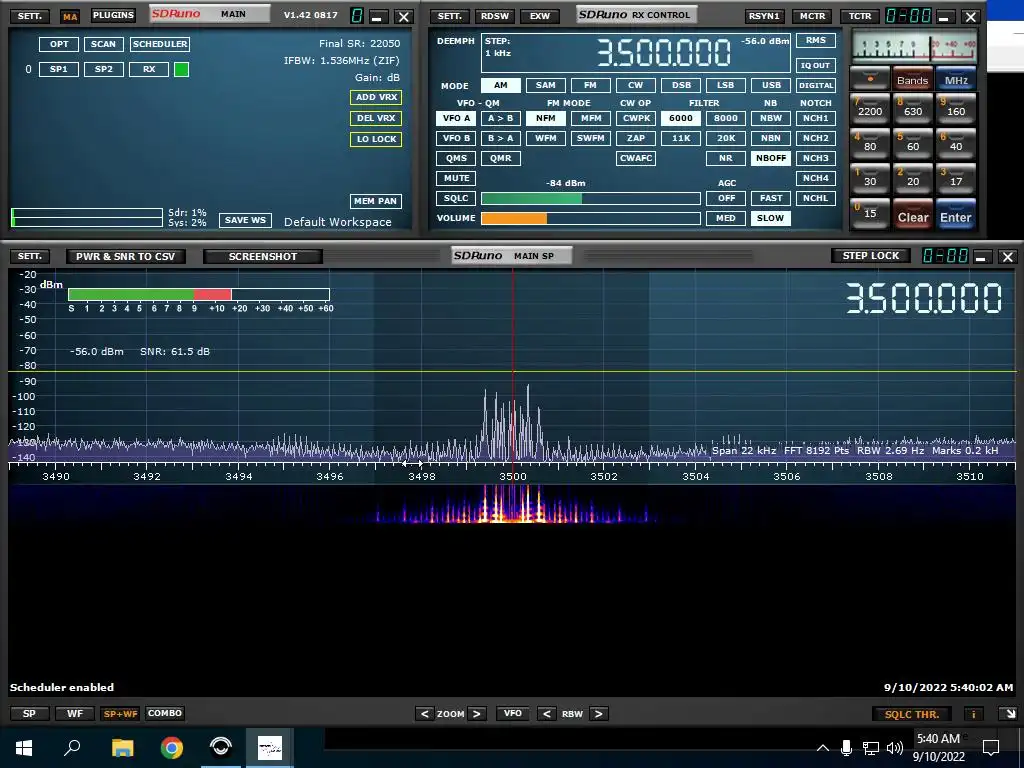Select the 60 band key
Viewport: 1024px width, 768px height.
tap(912, 144)
